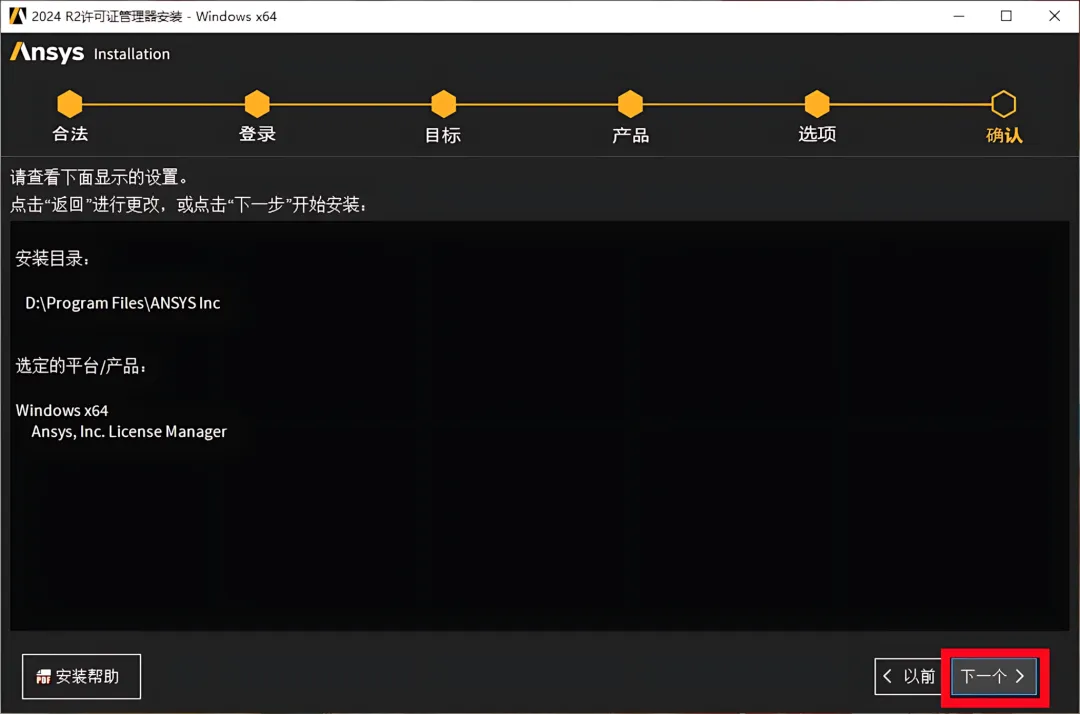Click the Ansys logo in the header

point(47,53)
